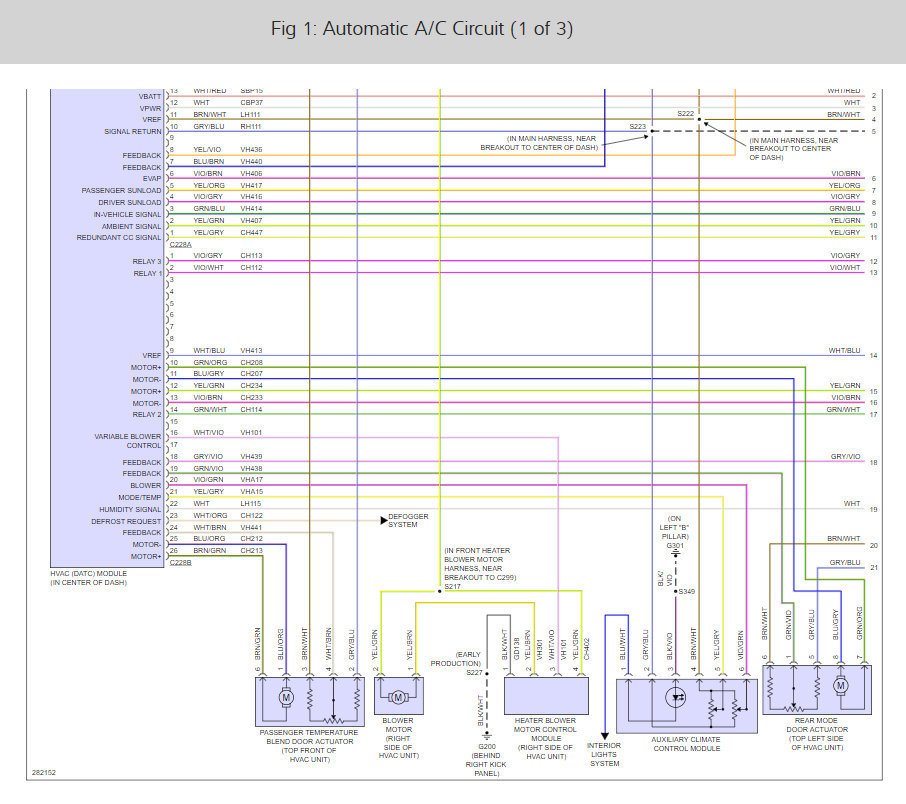
Task: Click the 'REDUNDANT CC SIGNAL' label
Action: pos(119,238)
